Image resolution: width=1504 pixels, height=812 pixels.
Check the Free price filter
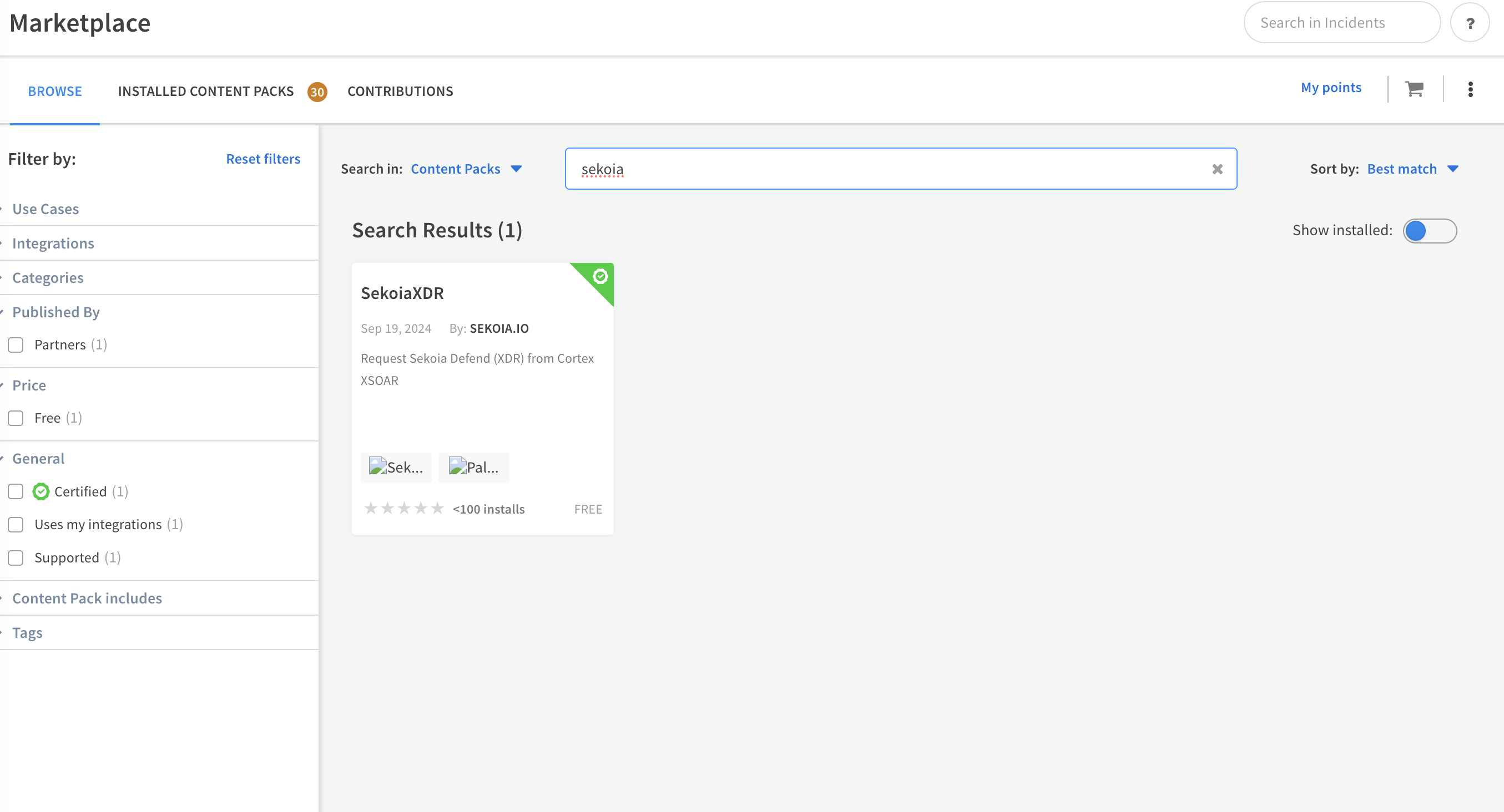(x=15, y=418)
